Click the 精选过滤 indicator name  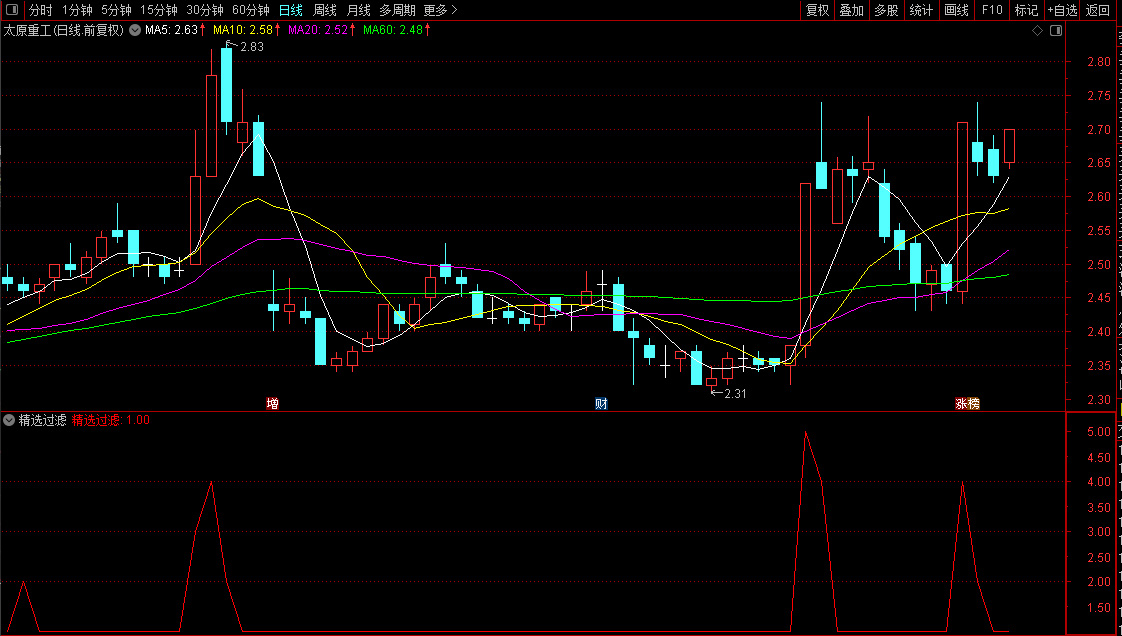42,421
